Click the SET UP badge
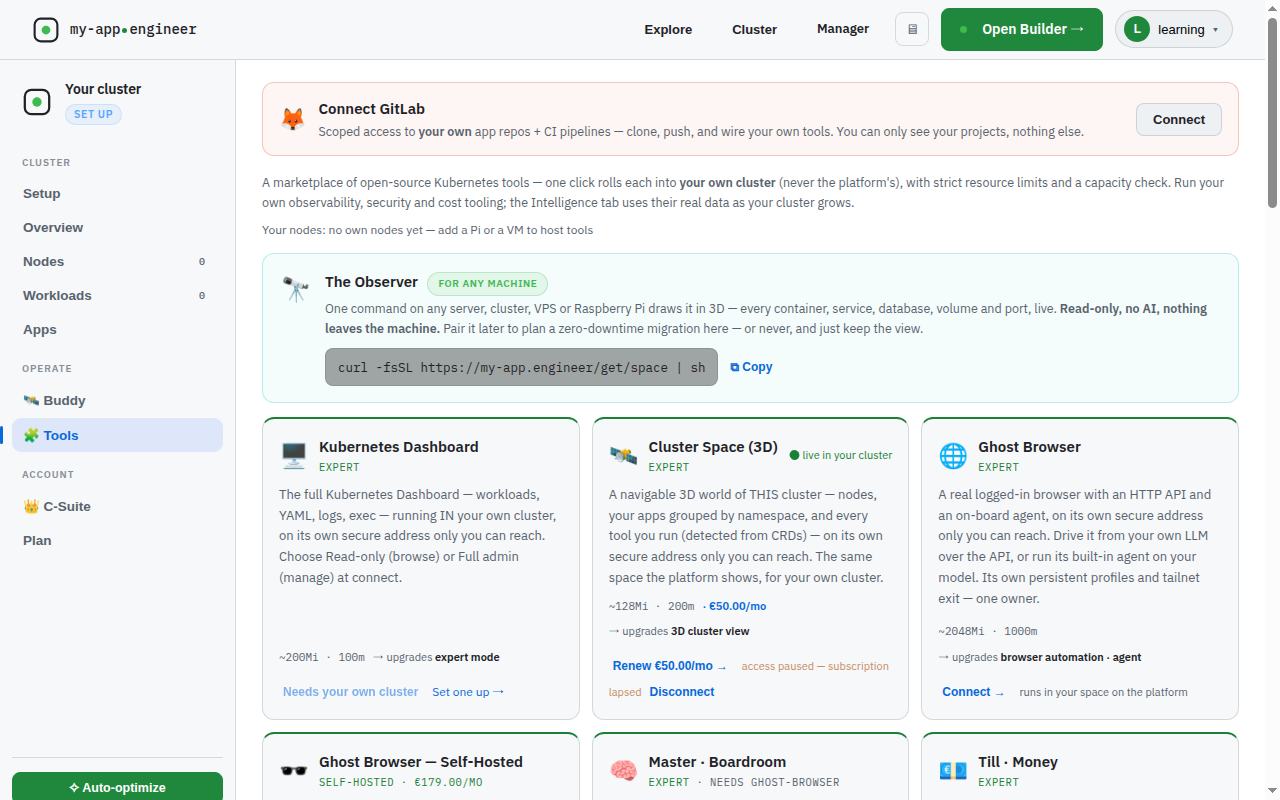This screenshot has height=800, width=1280. pyautogui.click(x=93, y=114)
